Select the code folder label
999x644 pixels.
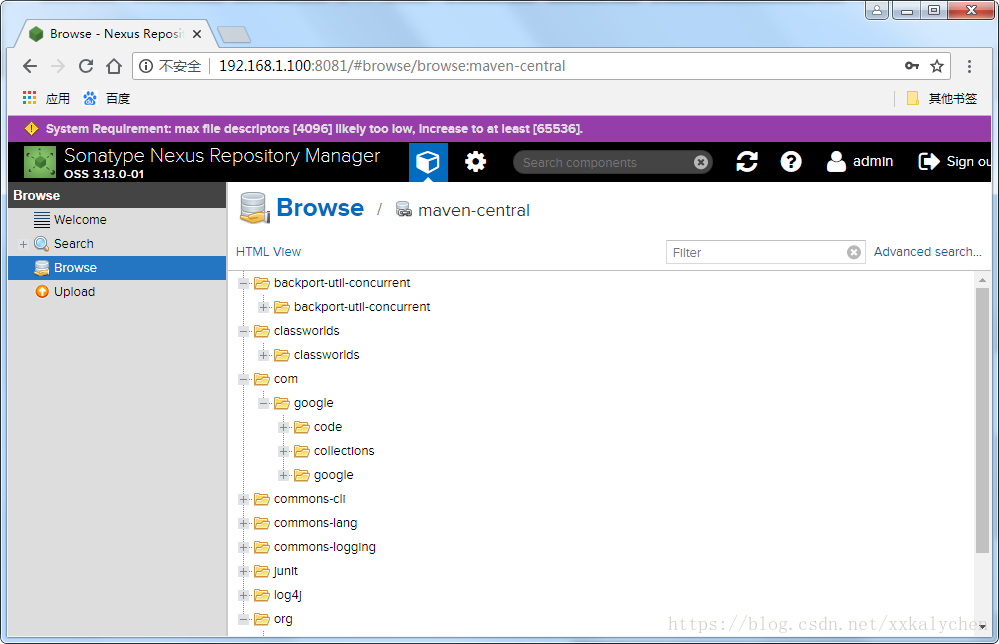(x=328, y=427)
